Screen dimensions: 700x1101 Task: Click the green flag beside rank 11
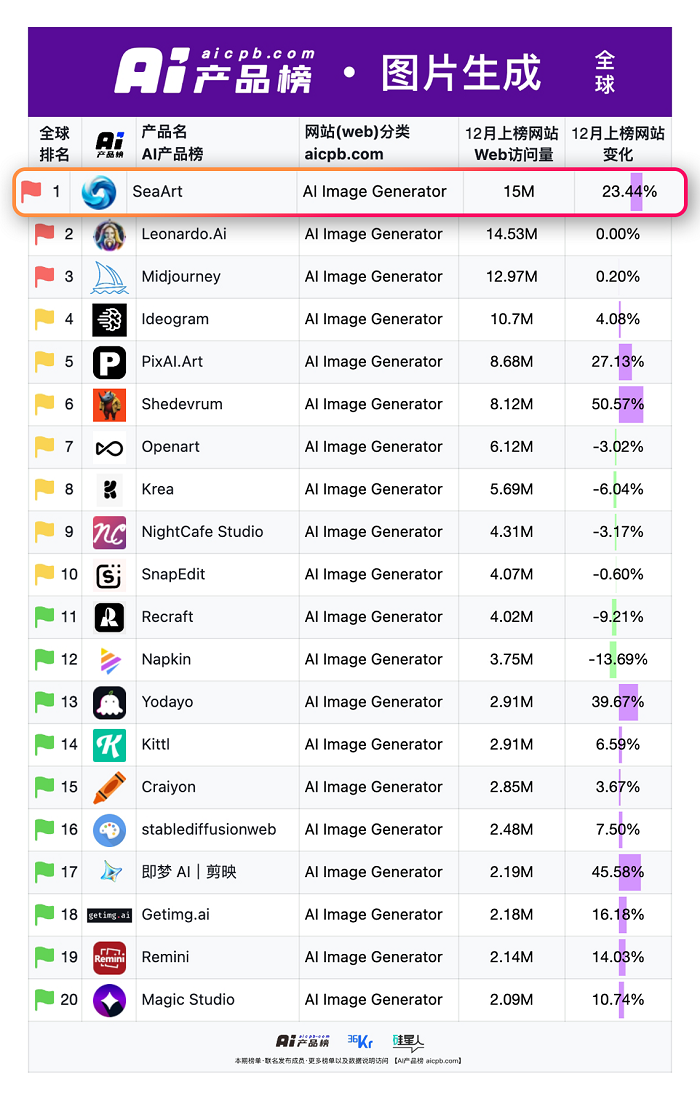click(x=44, y=616)
